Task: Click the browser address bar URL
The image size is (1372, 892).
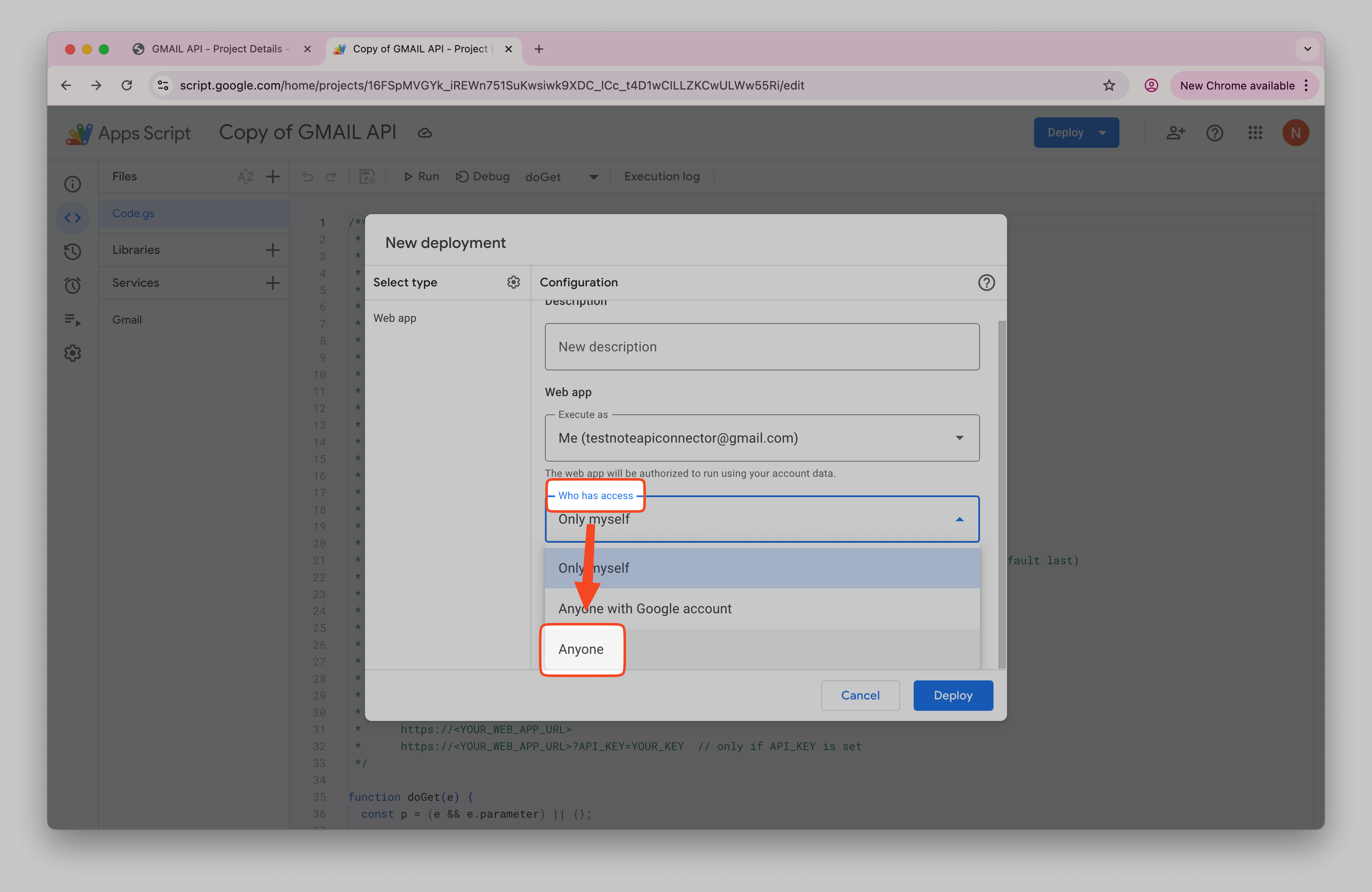Action: [492, 85]
